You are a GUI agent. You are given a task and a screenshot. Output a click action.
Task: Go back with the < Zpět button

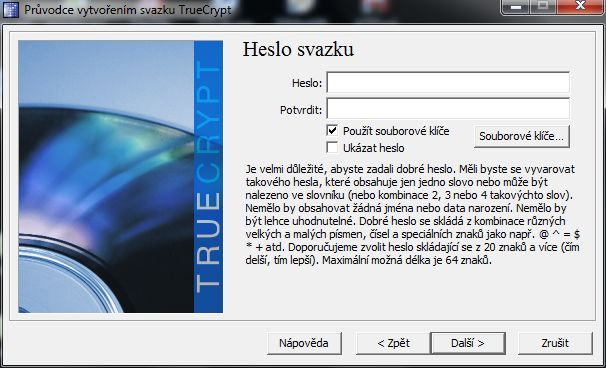393,343
